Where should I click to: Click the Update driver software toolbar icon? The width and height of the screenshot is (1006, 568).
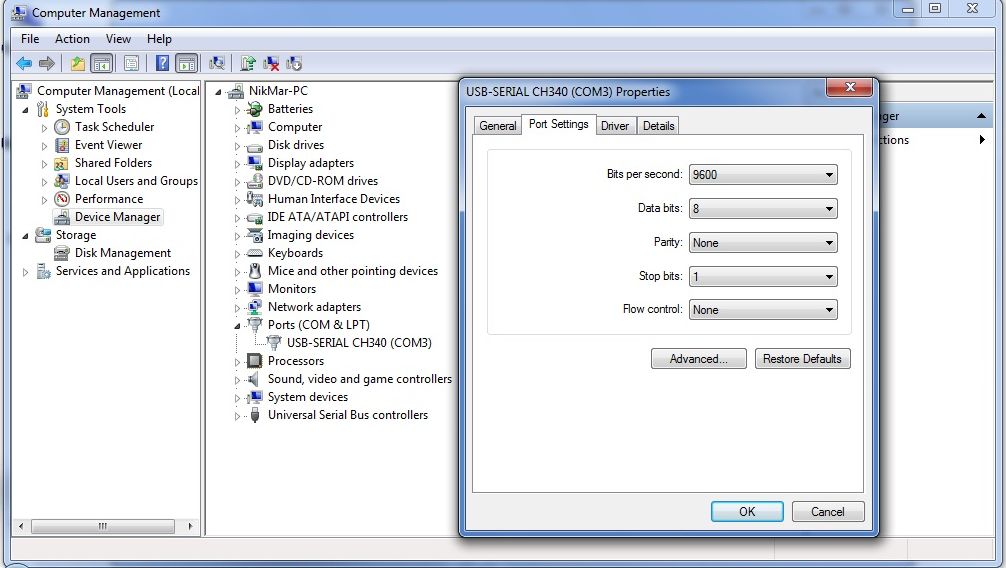pos(248,63)
